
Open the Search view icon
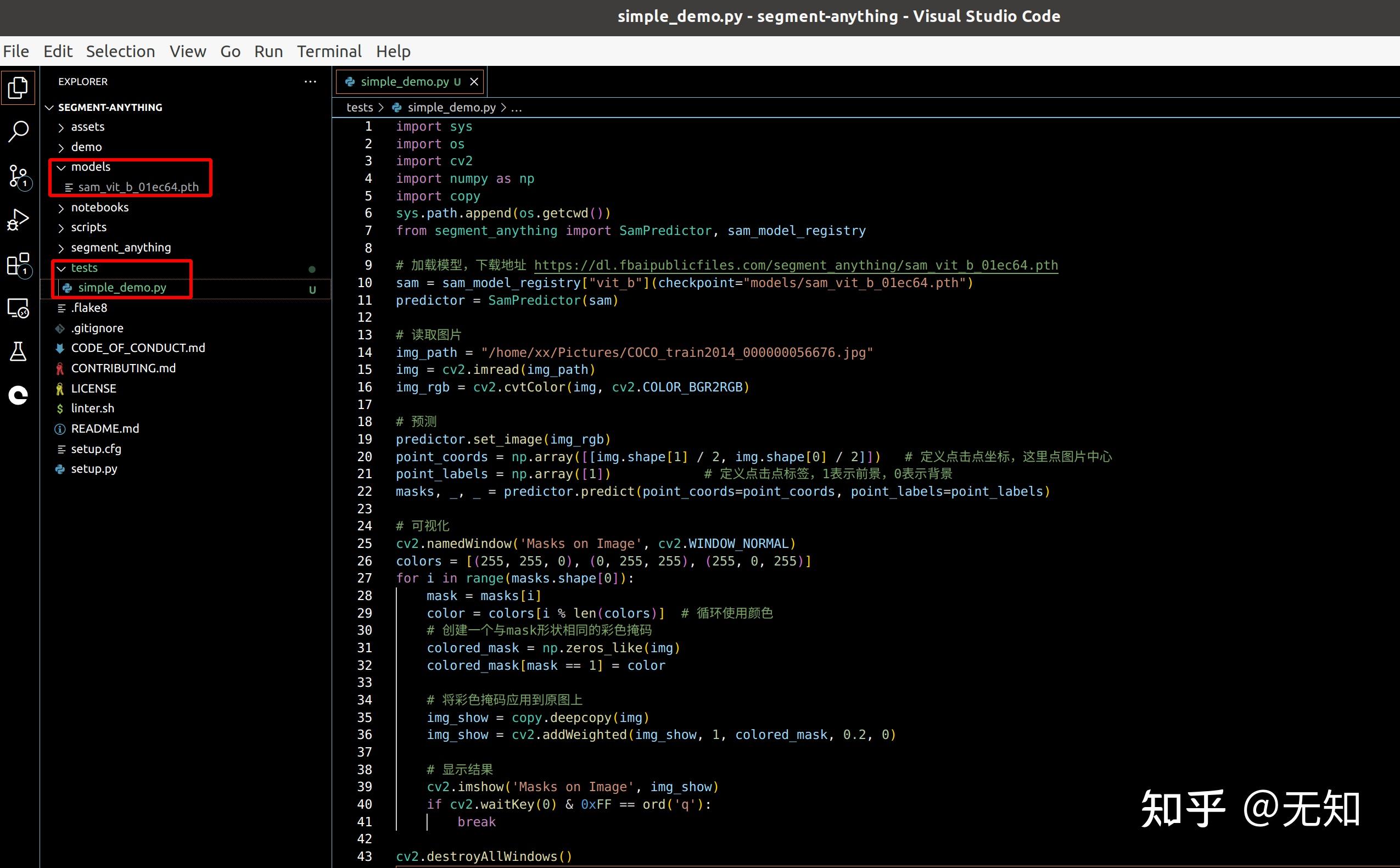pos(18,131)
